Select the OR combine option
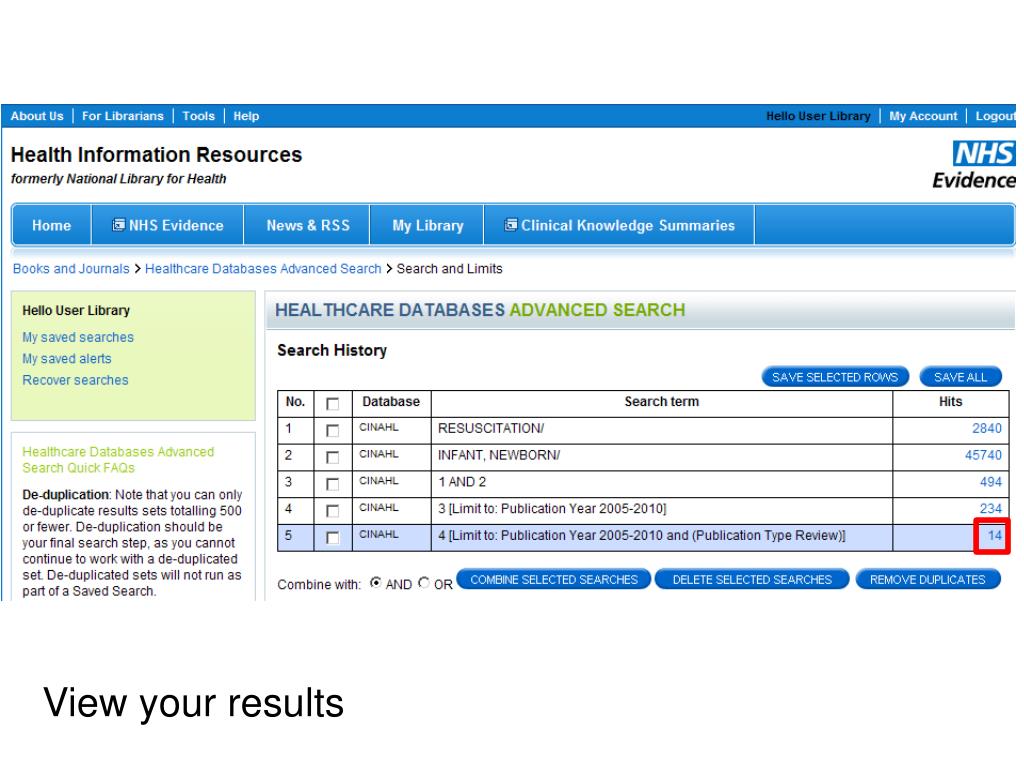 pyautogui.click(x=424, y=583)
